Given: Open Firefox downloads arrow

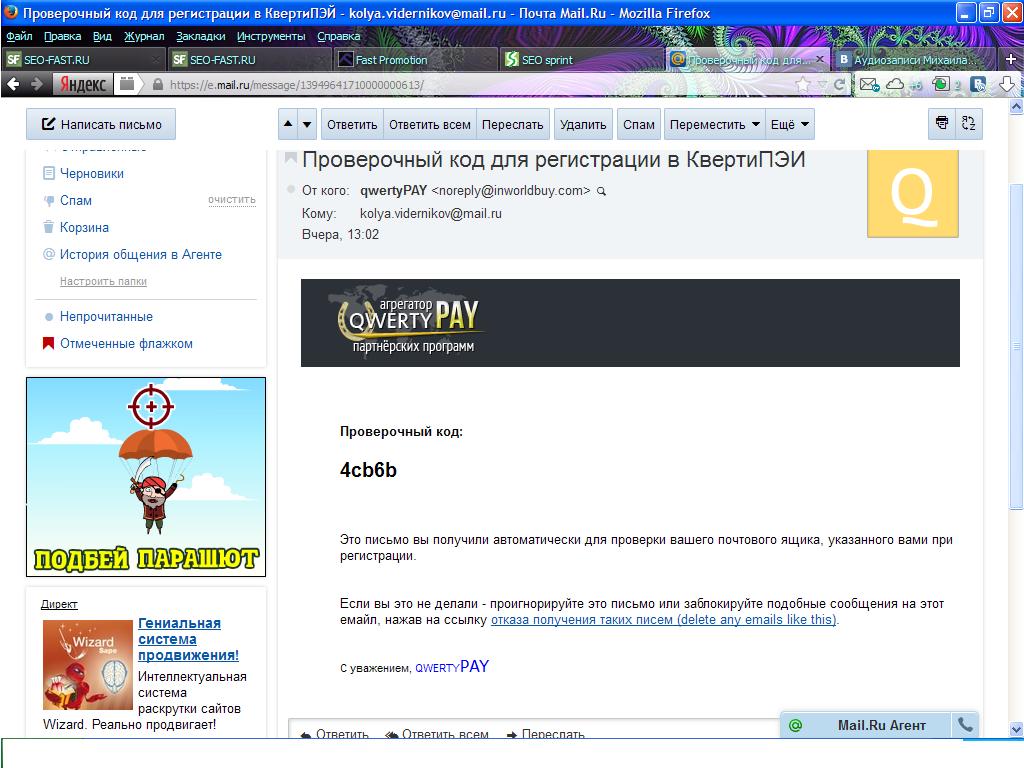Looking at the screenshot, I should pyautogui.click(x=1006, y=84).
